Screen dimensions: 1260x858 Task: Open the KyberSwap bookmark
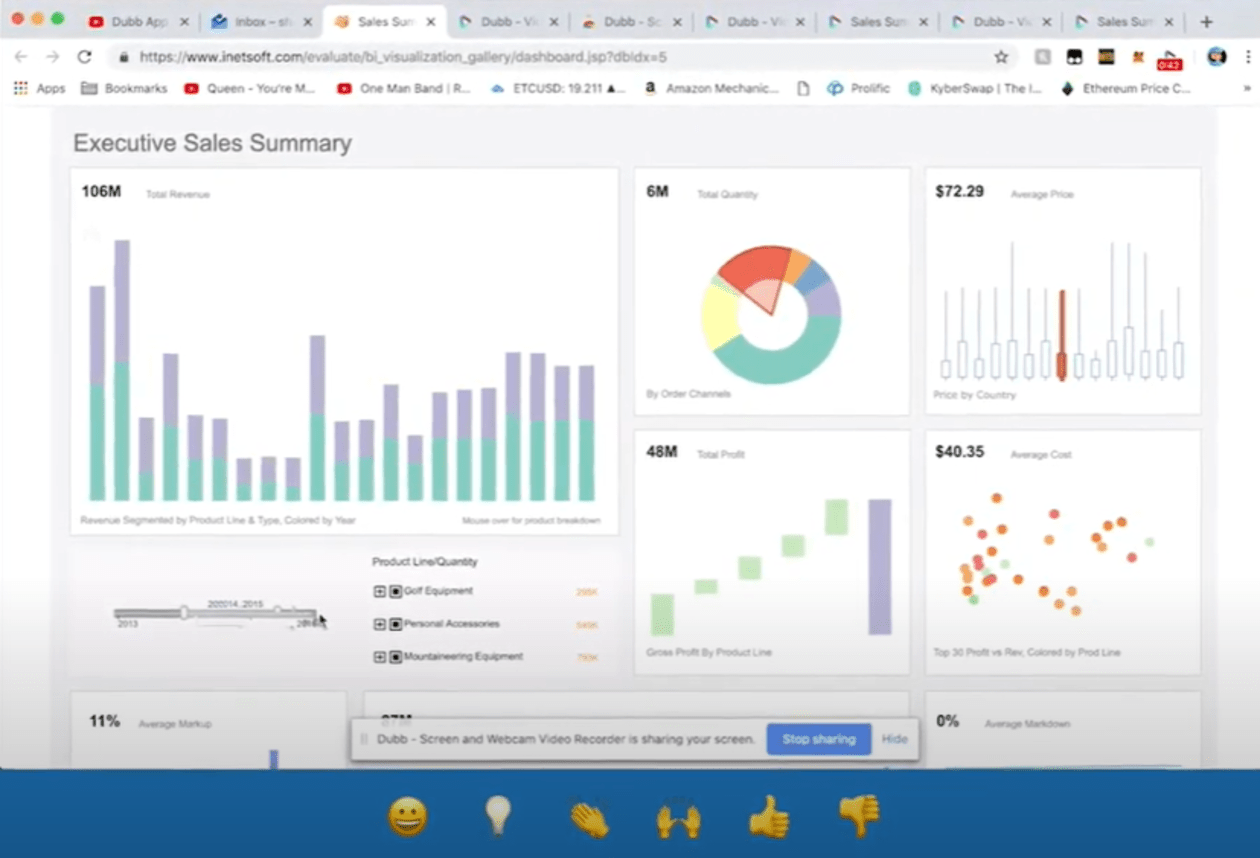point(974,88)
